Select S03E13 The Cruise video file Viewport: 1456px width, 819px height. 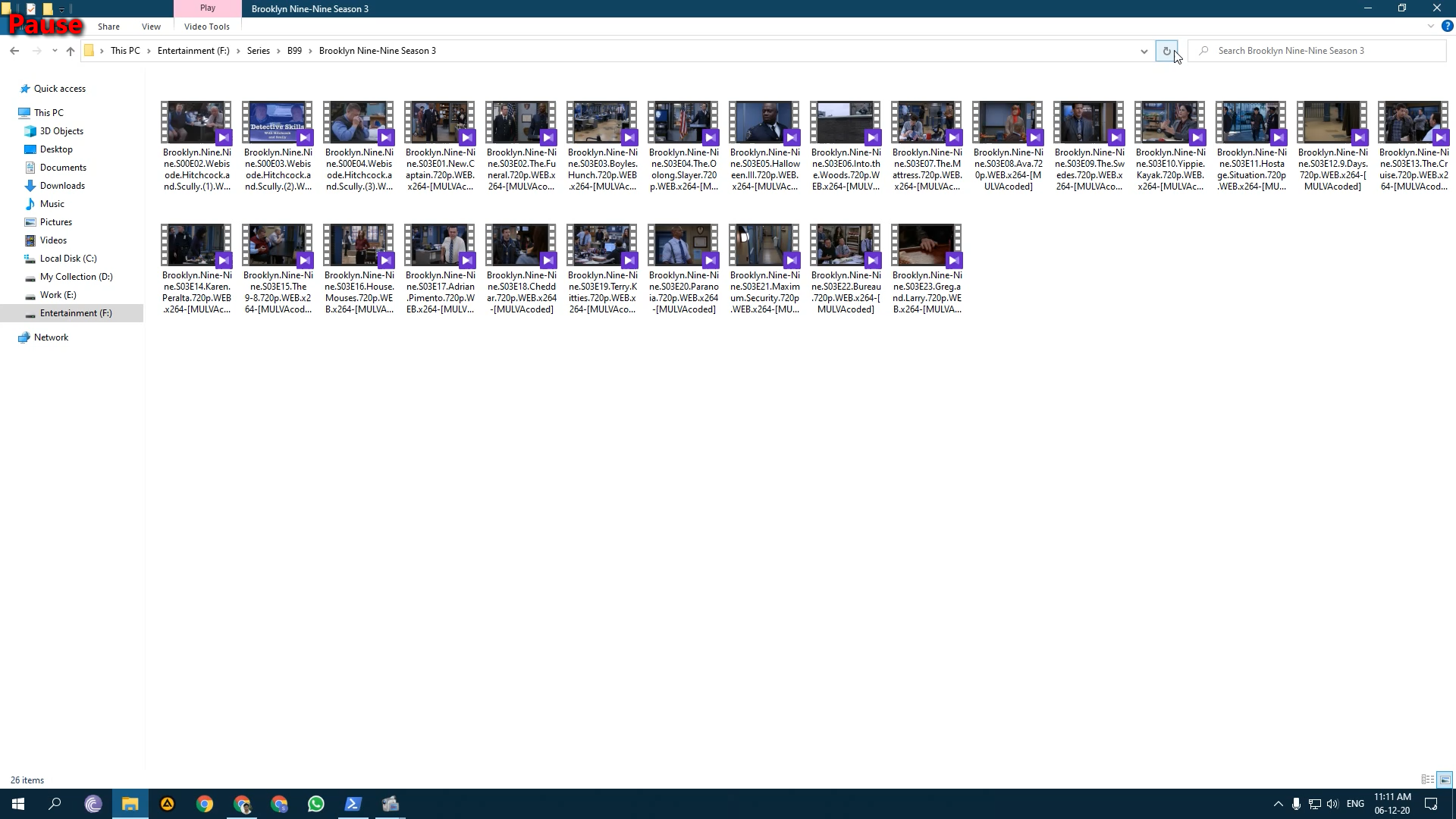coord(1414,146)
